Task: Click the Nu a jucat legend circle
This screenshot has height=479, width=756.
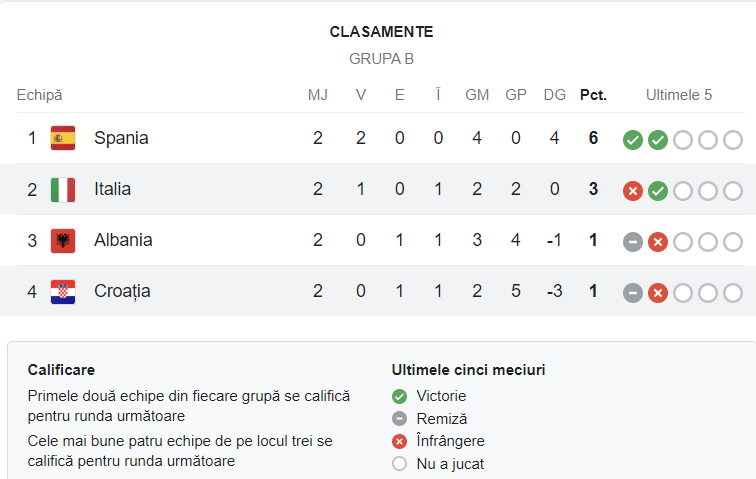Action: click(399, 464)
